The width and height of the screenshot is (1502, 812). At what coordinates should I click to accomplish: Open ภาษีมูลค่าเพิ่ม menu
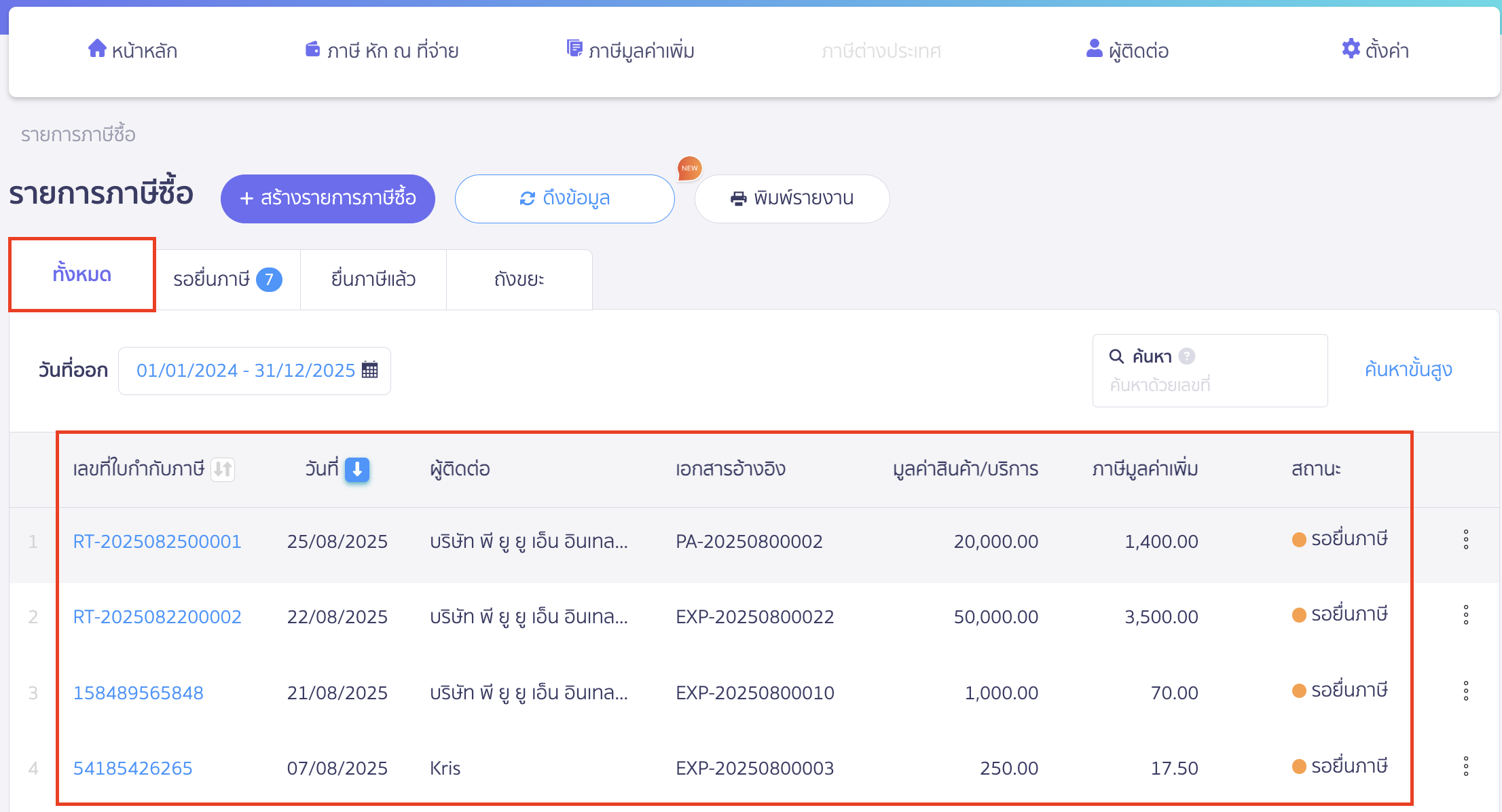pyautogui.click(x=630, y=50)
